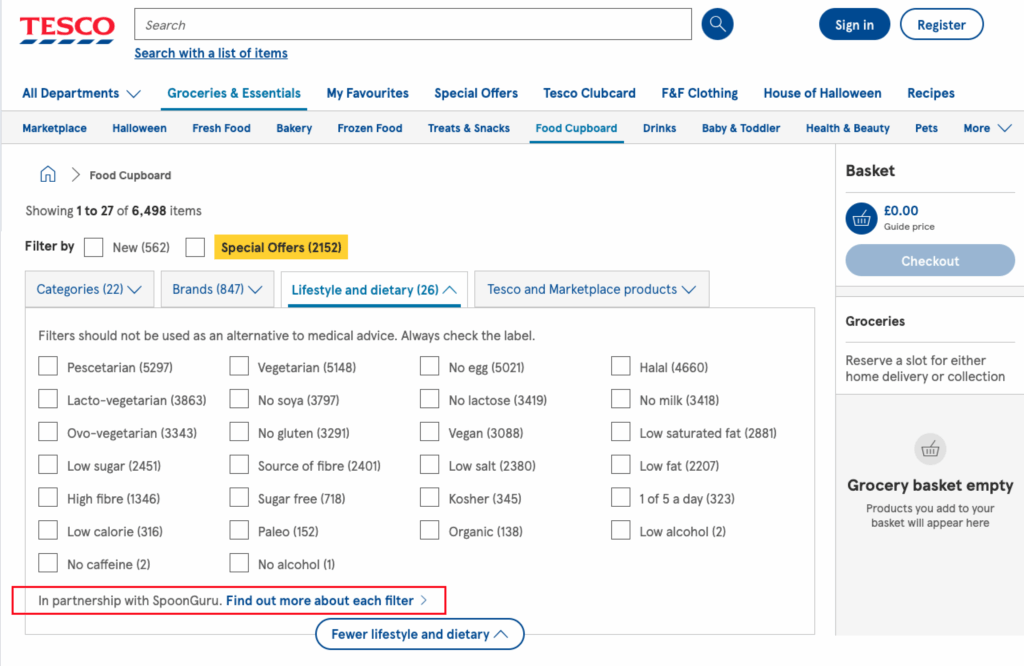Click the blue basket icon beside £0.00
This screenshot has height=666, width=1024.
point(861,217)
